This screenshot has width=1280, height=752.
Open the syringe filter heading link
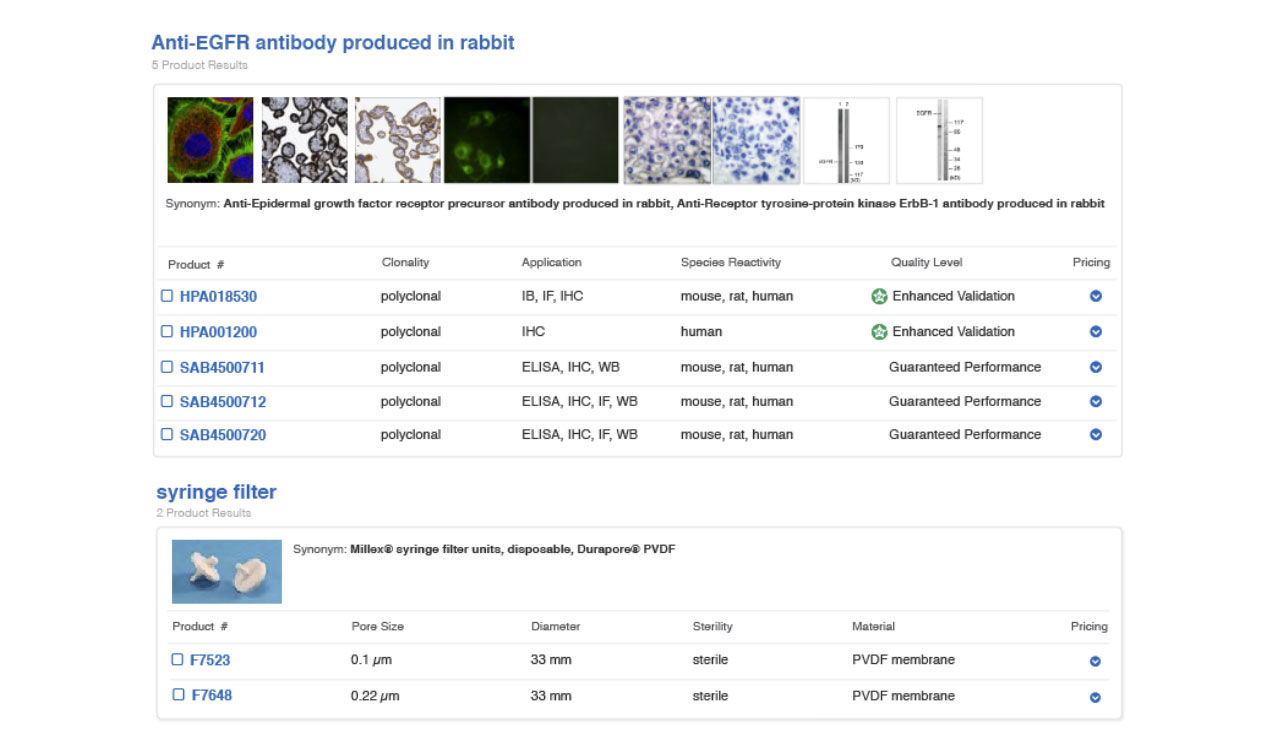216,492
